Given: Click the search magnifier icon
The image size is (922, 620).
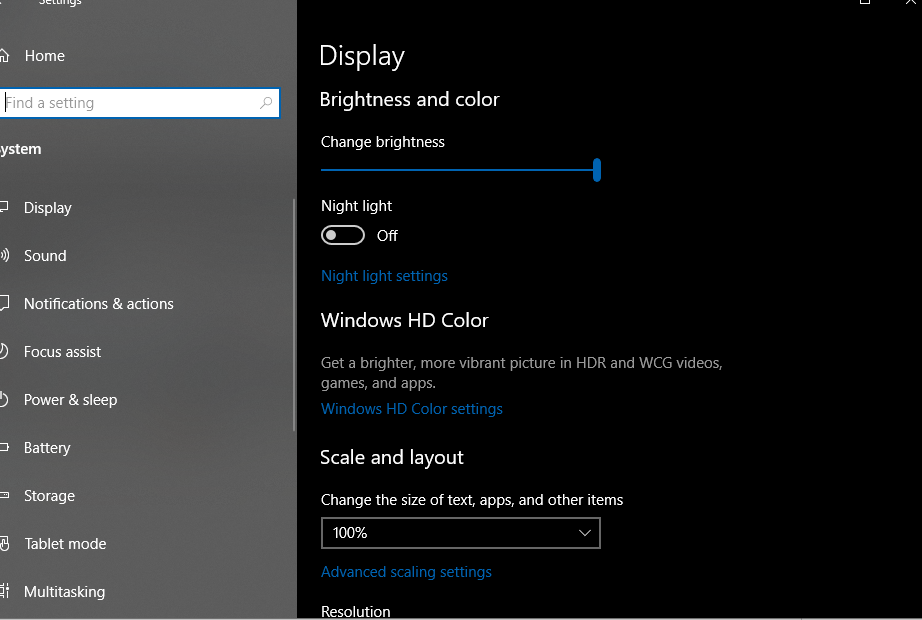Looking at the screenshot, I should [x=266, y=103].
